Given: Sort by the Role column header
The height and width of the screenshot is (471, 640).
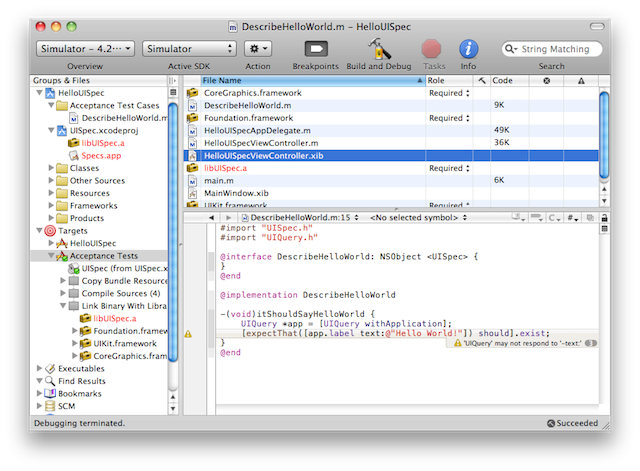Looking at the screenshot, I should pyautogui.click(x=449, y=80).
